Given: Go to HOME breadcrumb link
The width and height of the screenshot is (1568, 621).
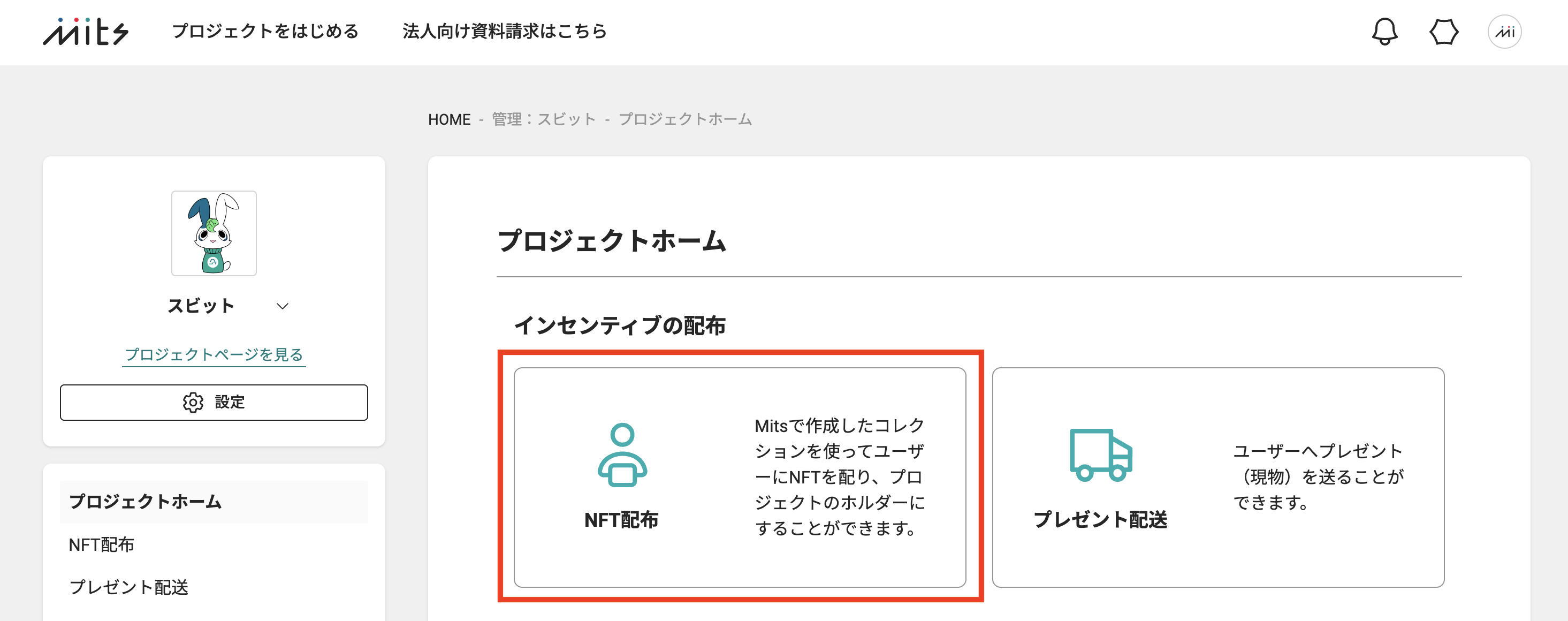Looking at the screenshot, I should (x=449, y=119).
